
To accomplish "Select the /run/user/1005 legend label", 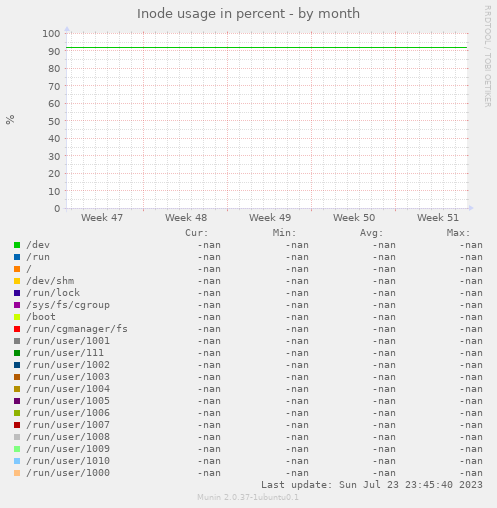I will pyautogui.click(x=68, y=401).
